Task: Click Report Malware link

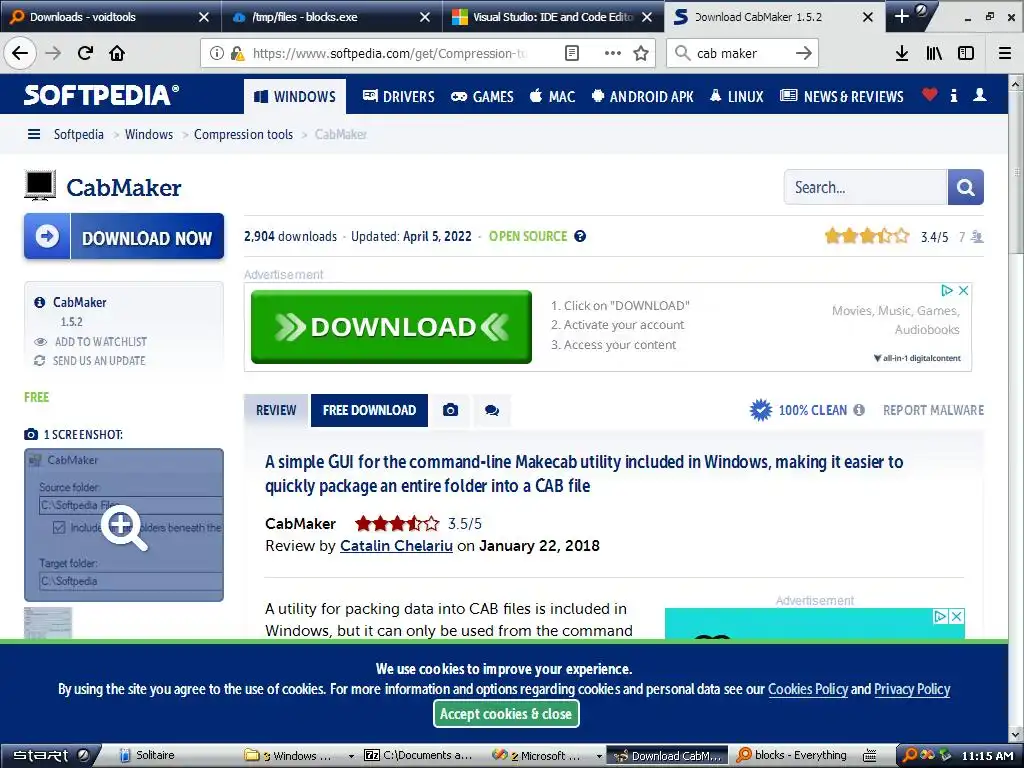Action: click(x=933, y=410)
